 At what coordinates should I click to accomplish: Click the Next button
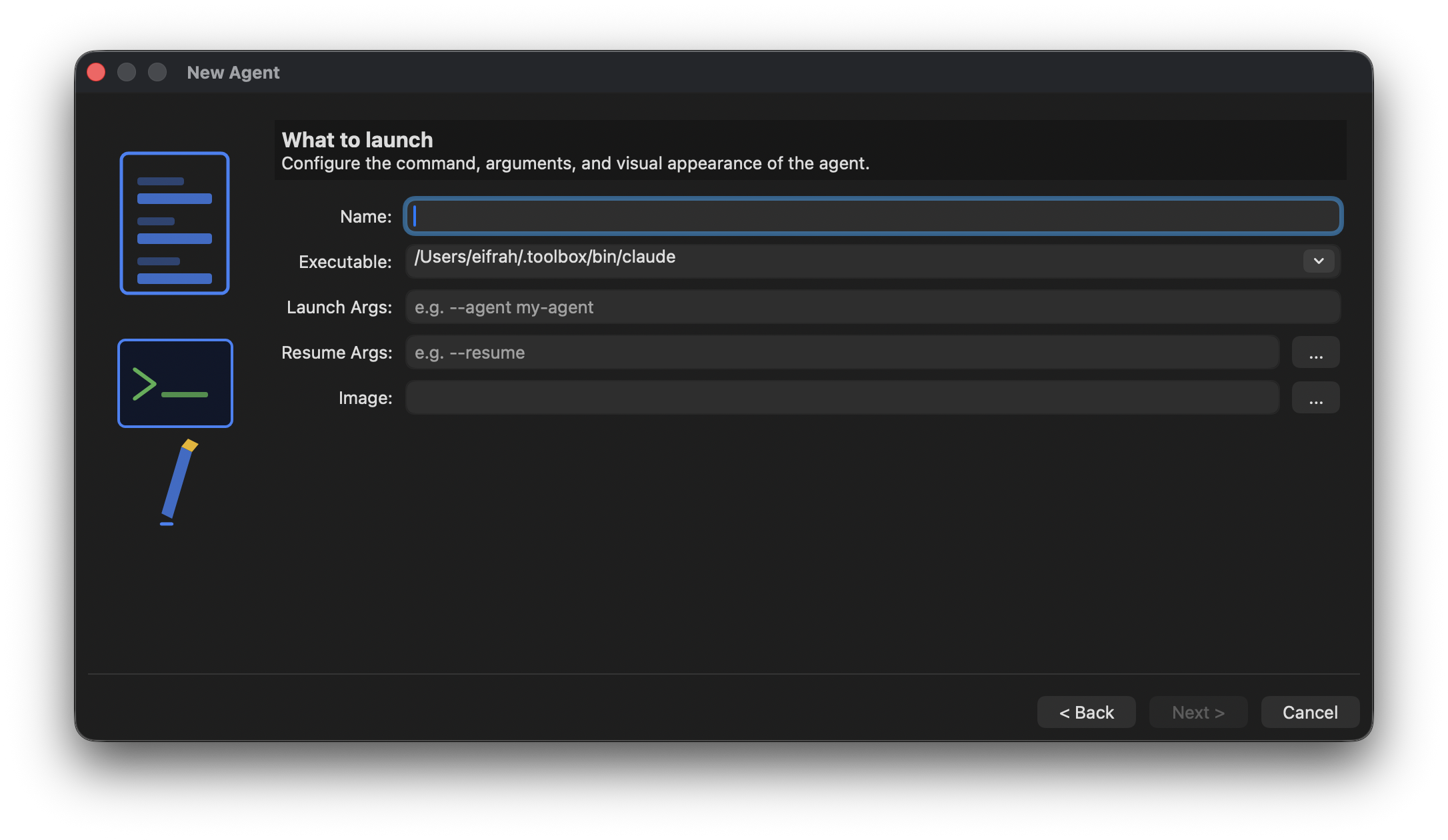1198,712
